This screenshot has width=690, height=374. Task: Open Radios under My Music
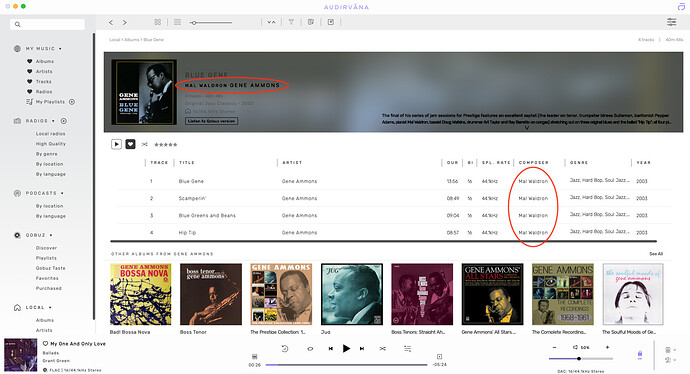(44, 92)
